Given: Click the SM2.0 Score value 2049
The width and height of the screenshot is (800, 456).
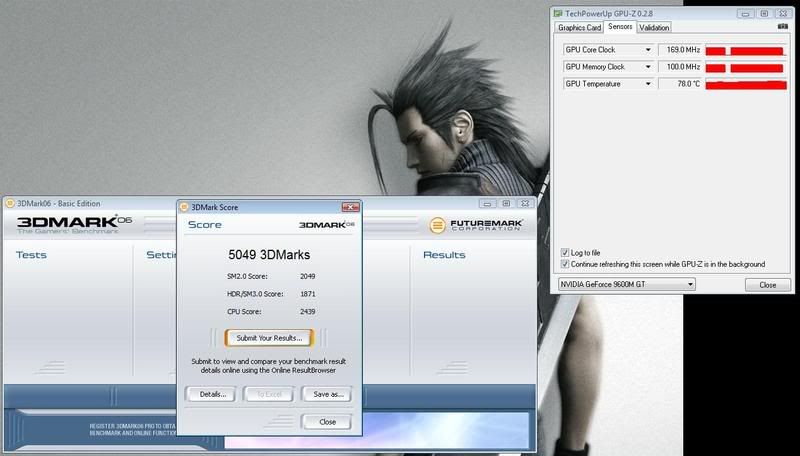Looking at the screenshot, I should click(308, 276).
